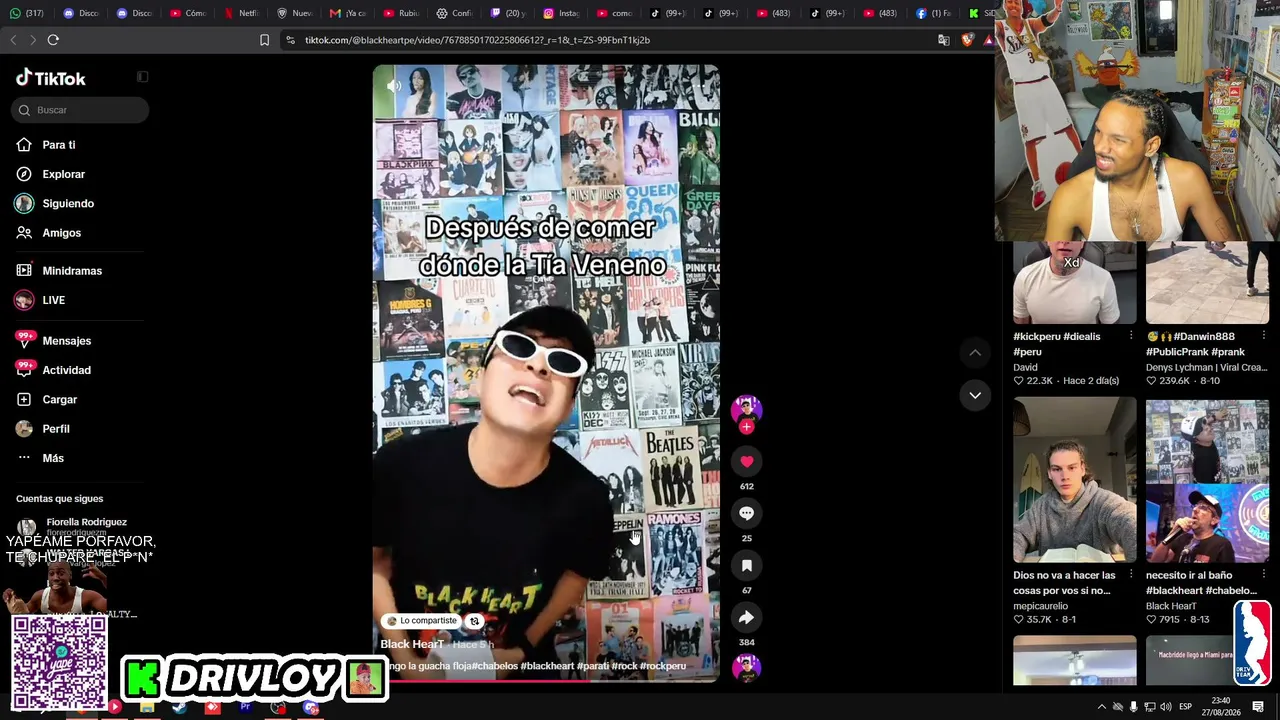
Task: Open the Brave shields icon
Action: pos(967,40)
